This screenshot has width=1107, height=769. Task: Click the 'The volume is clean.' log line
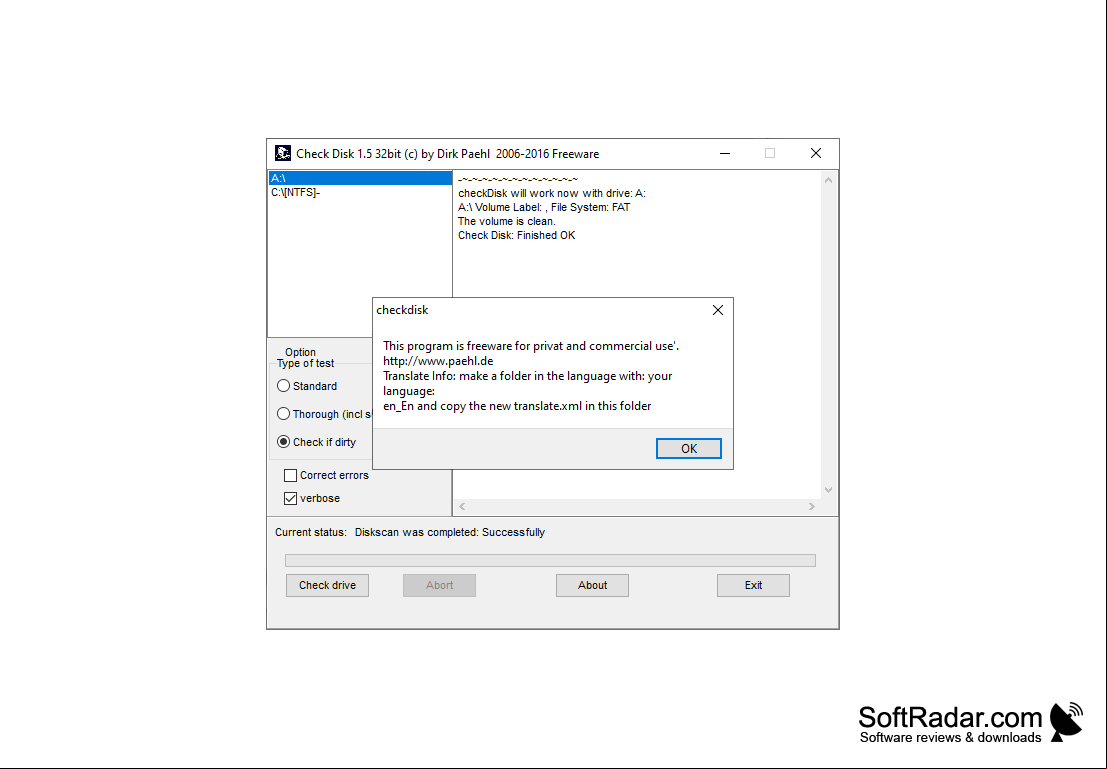pyautogui.click(x=507, y=221)
